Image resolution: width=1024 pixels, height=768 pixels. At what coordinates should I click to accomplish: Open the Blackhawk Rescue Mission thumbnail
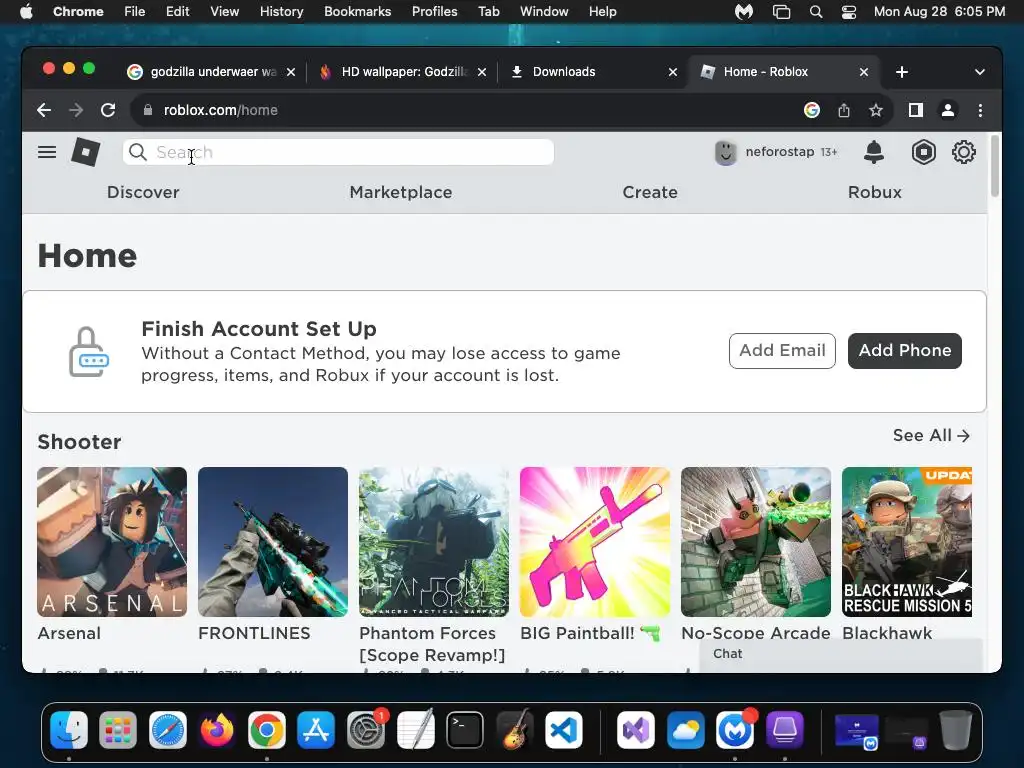[907, 542]
